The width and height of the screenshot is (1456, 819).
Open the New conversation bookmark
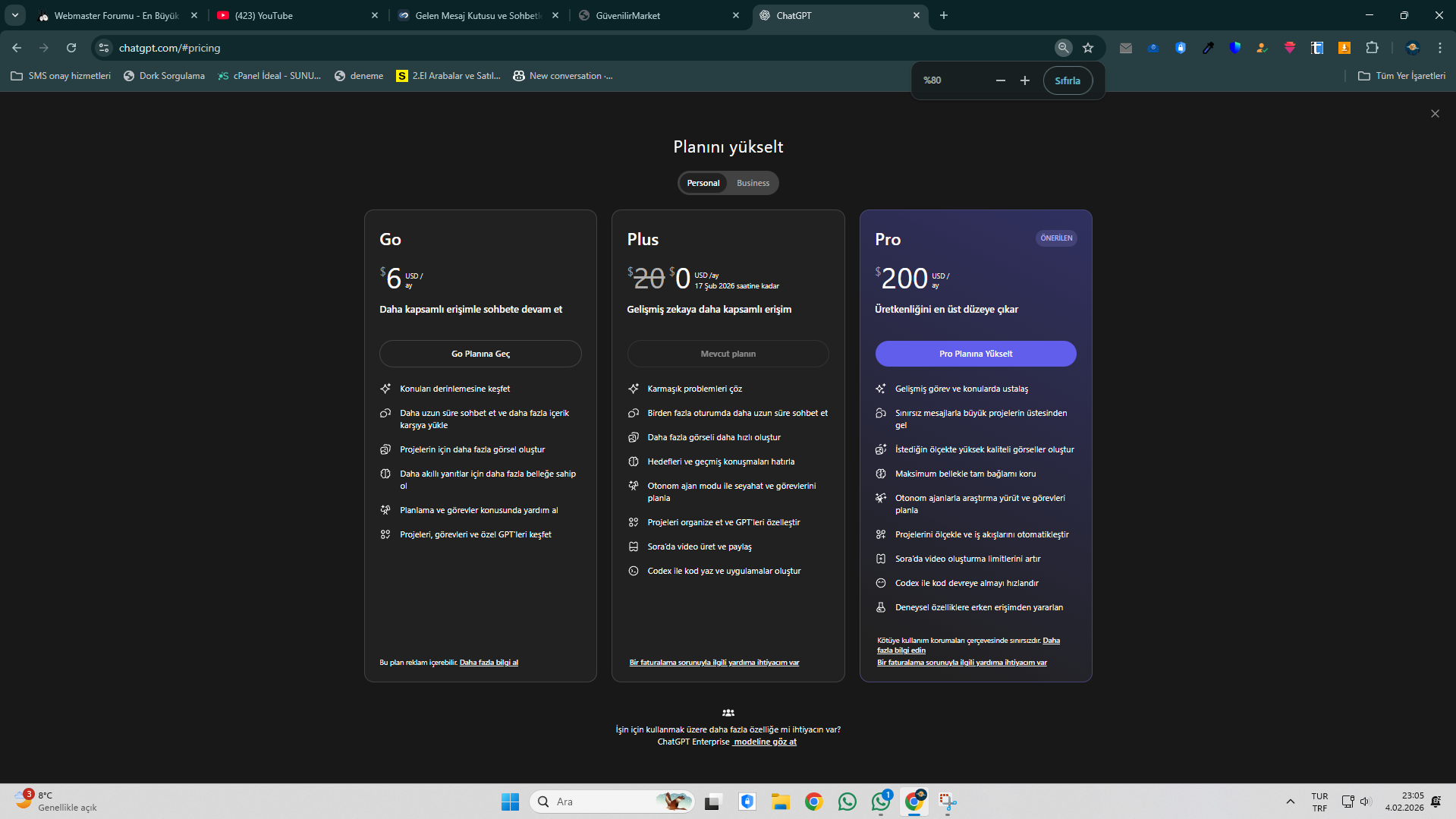pos(563,76)
